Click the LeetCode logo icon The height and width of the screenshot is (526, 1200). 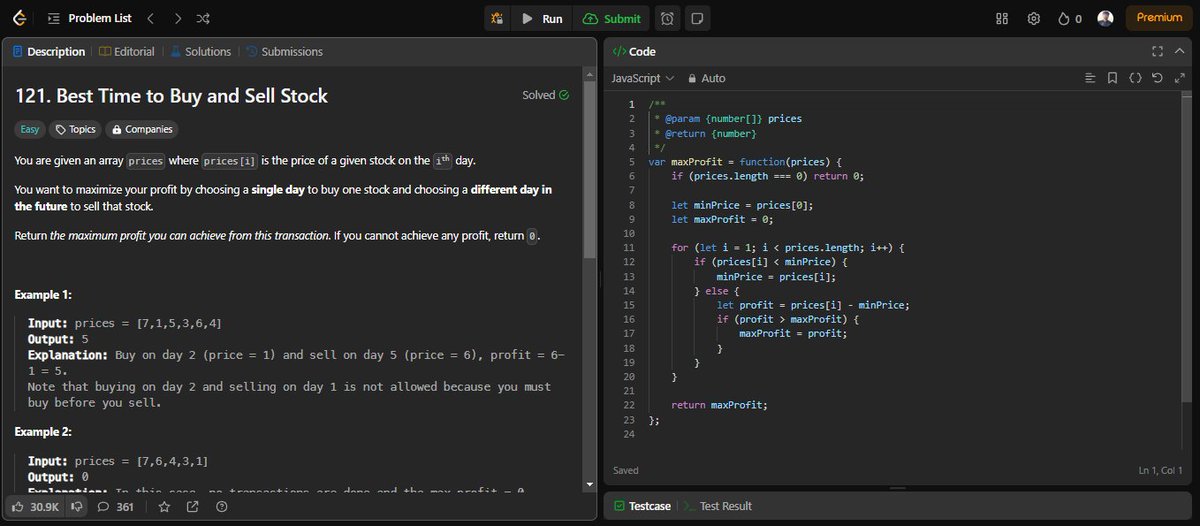click(x=20, y=18)
